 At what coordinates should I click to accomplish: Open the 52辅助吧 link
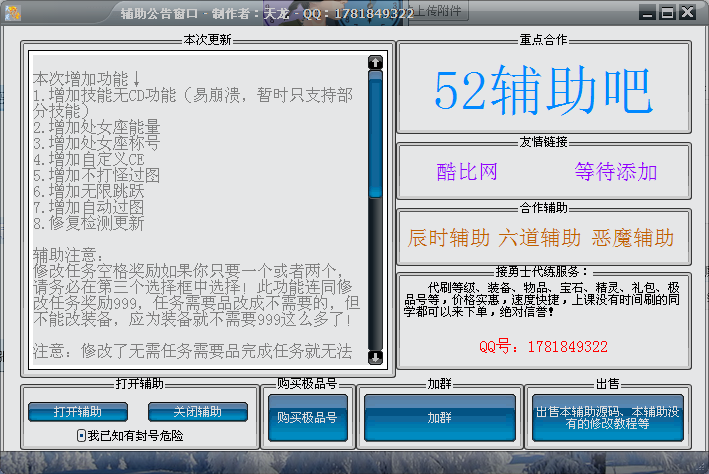pyautogui.click(x=543, y=90)
